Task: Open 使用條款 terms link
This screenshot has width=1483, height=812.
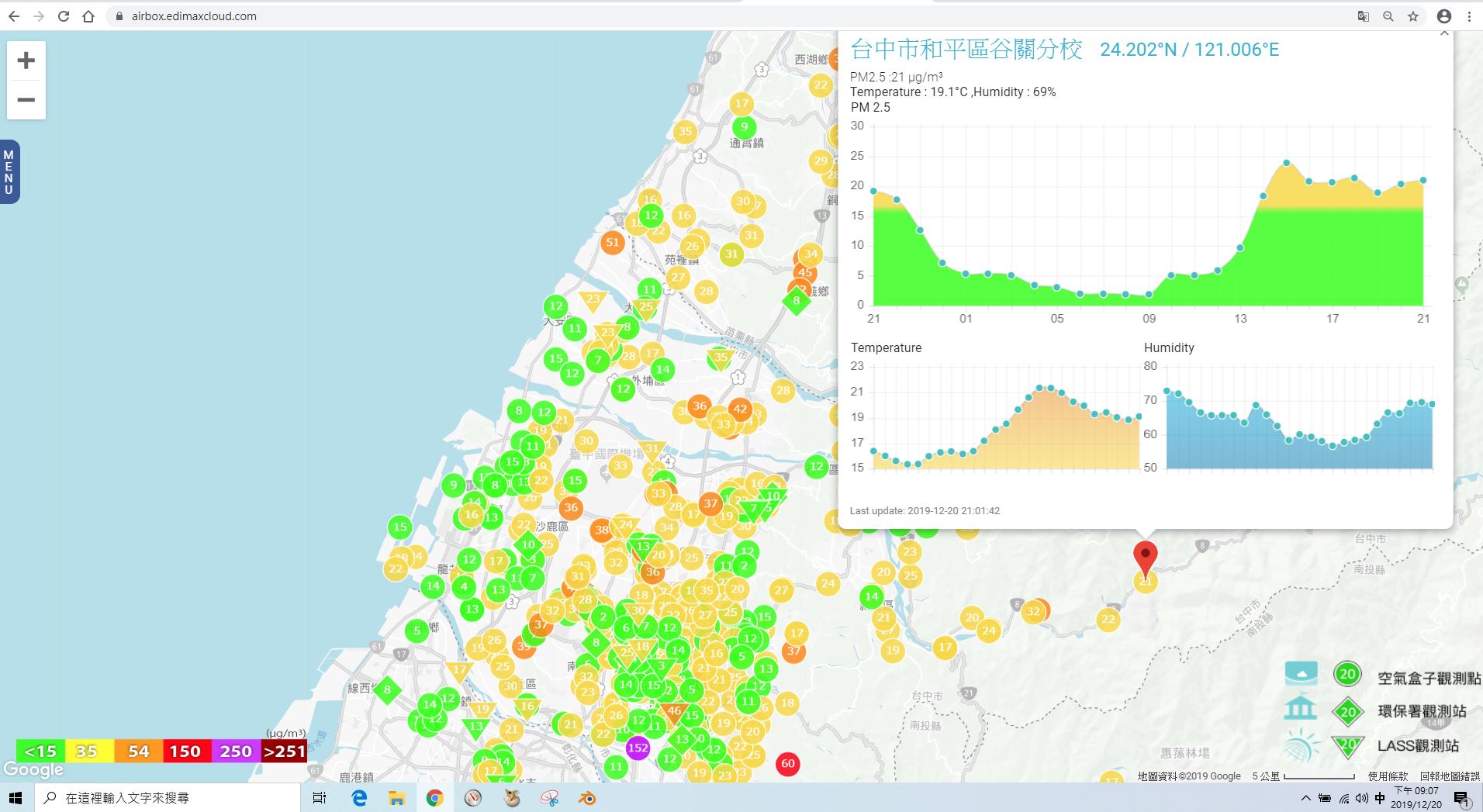Action: [x=1388, y=776]
